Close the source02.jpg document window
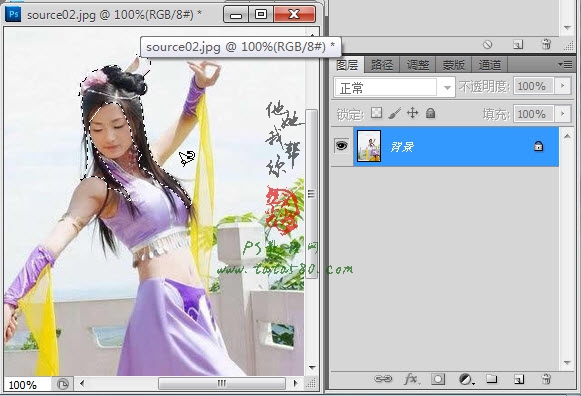The image size is (581, 396). (295, 14)
